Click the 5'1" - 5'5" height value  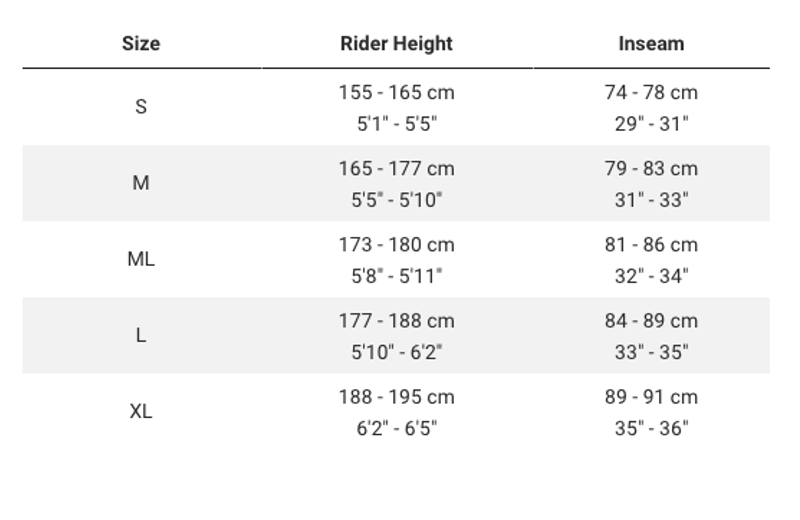pos(396,124)
